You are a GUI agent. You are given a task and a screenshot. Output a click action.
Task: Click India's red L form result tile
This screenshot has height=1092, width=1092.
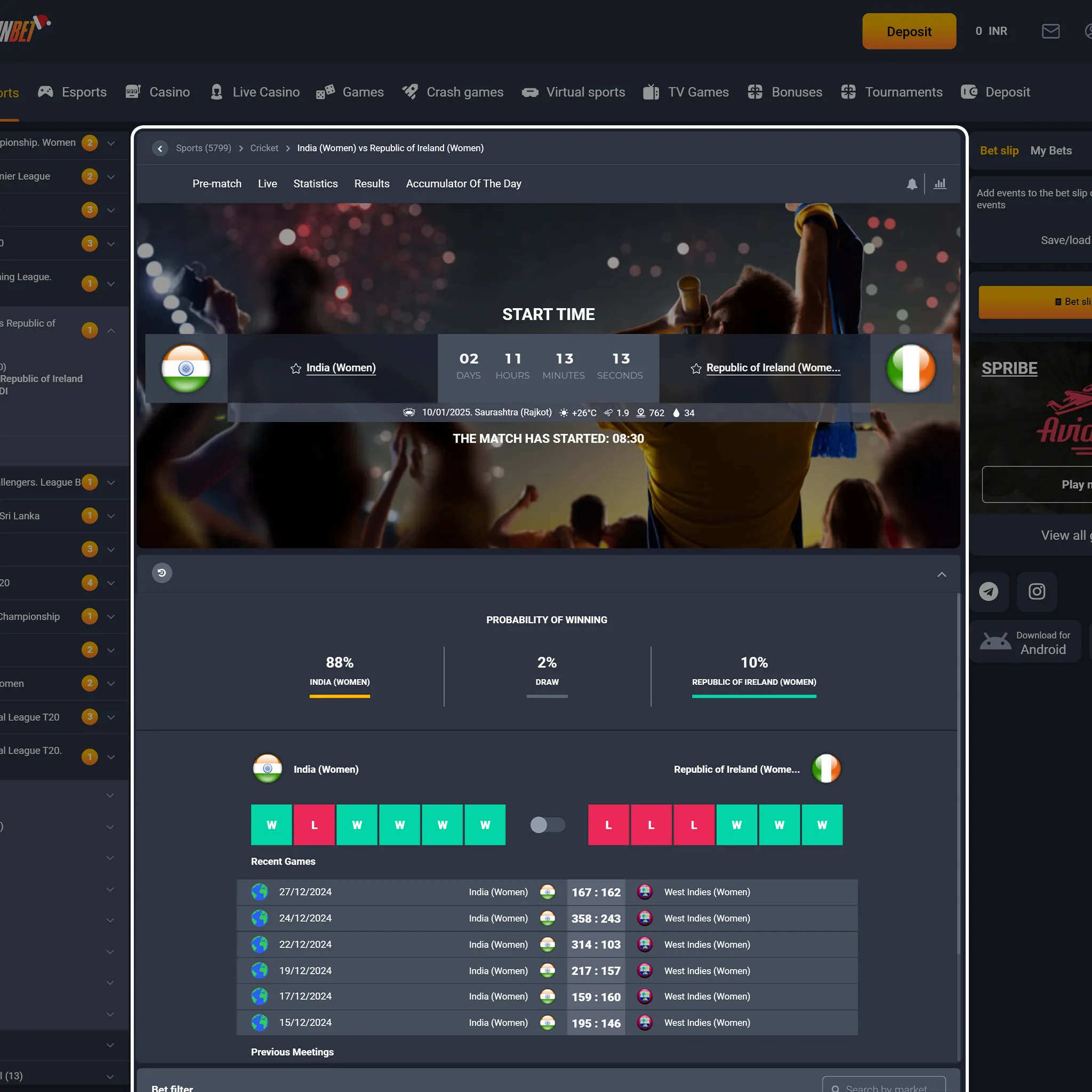(x=314, y=825)
